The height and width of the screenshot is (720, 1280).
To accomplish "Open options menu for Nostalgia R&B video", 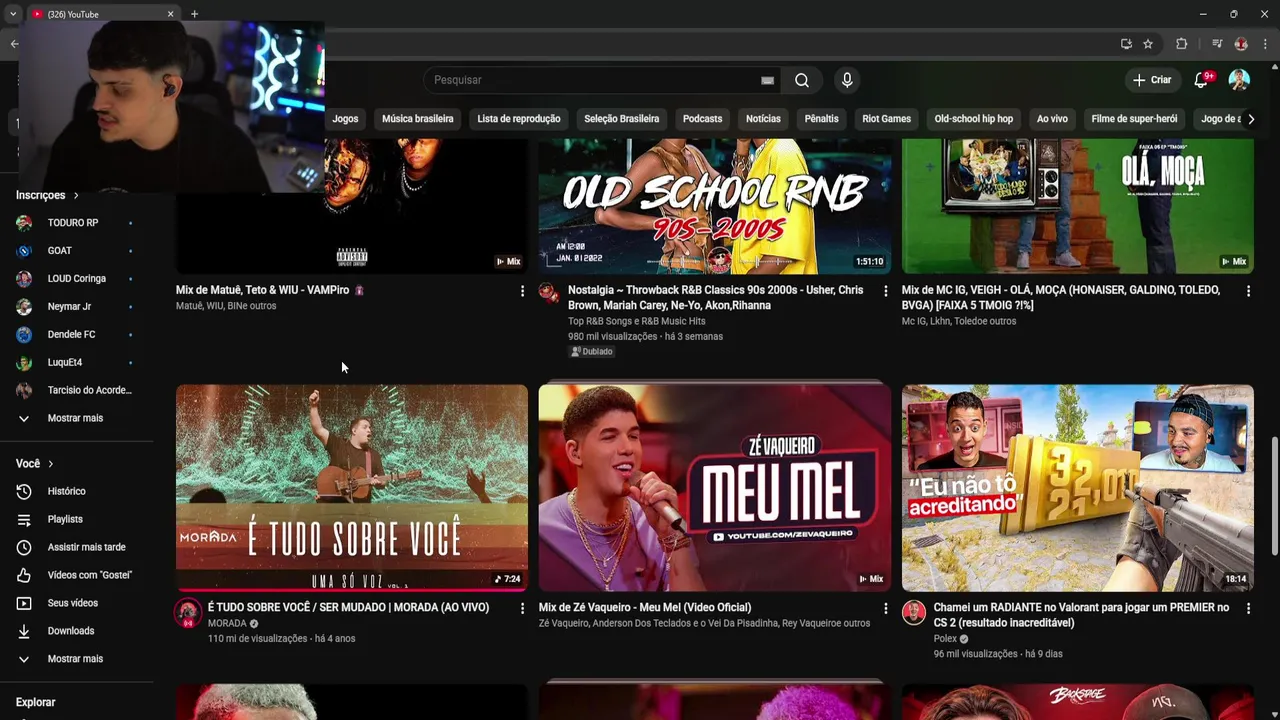I will (885, 291).
